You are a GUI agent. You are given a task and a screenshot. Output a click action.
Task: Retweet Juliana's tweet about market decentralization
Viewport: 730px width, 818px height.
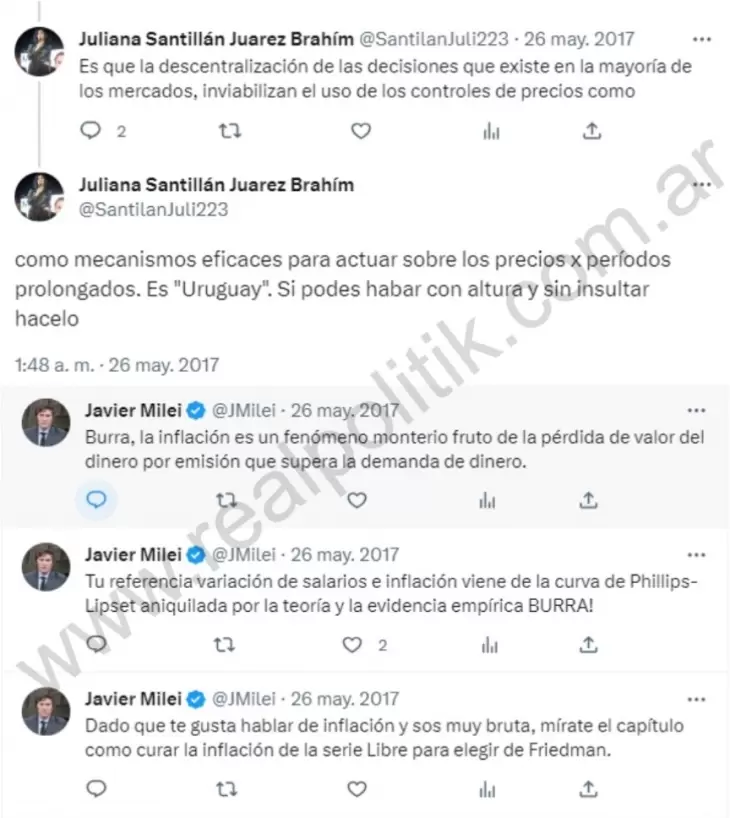(230, 130)
